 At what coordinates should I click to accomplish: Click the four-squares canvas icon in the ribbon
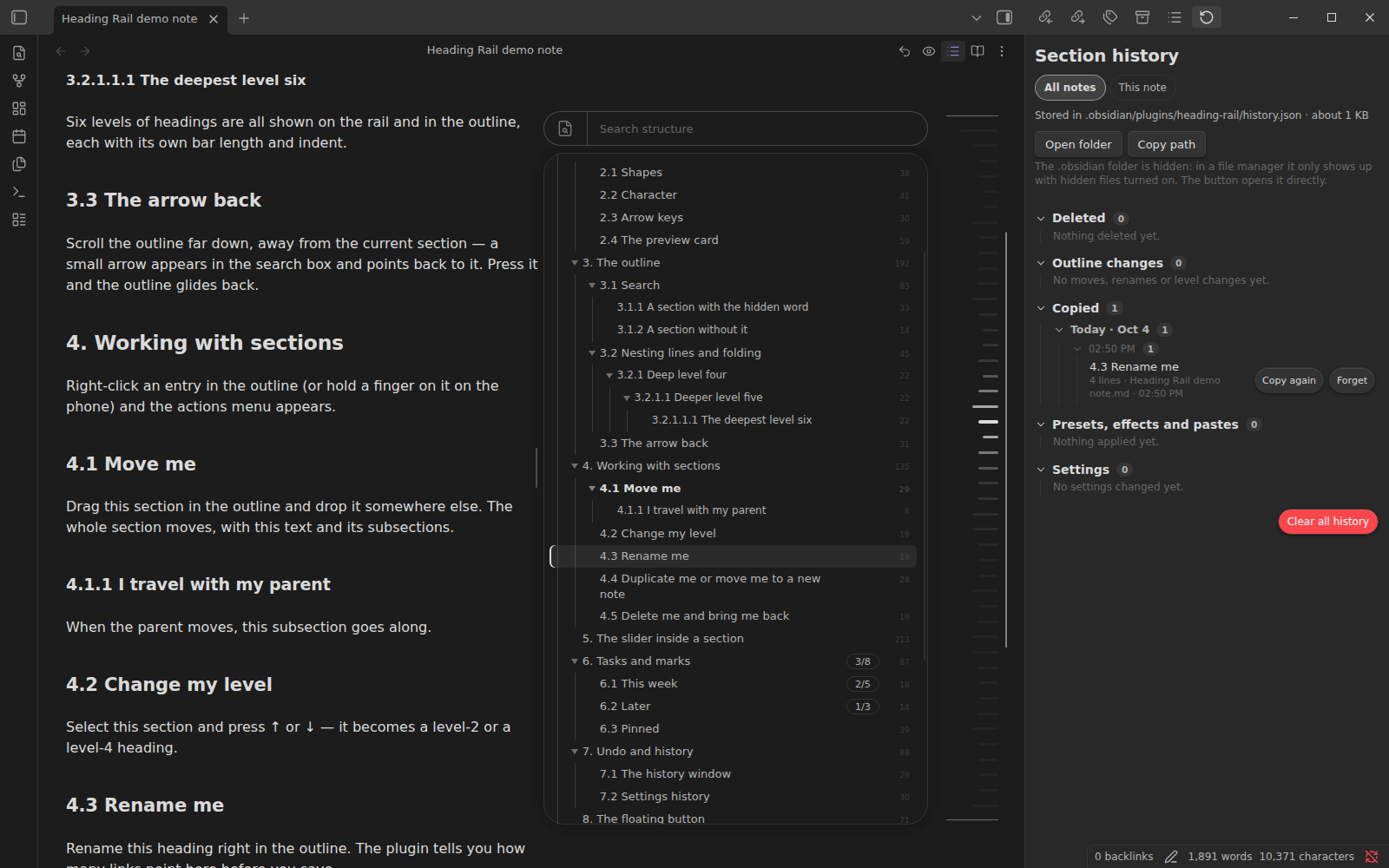click(x=19, y=108)
